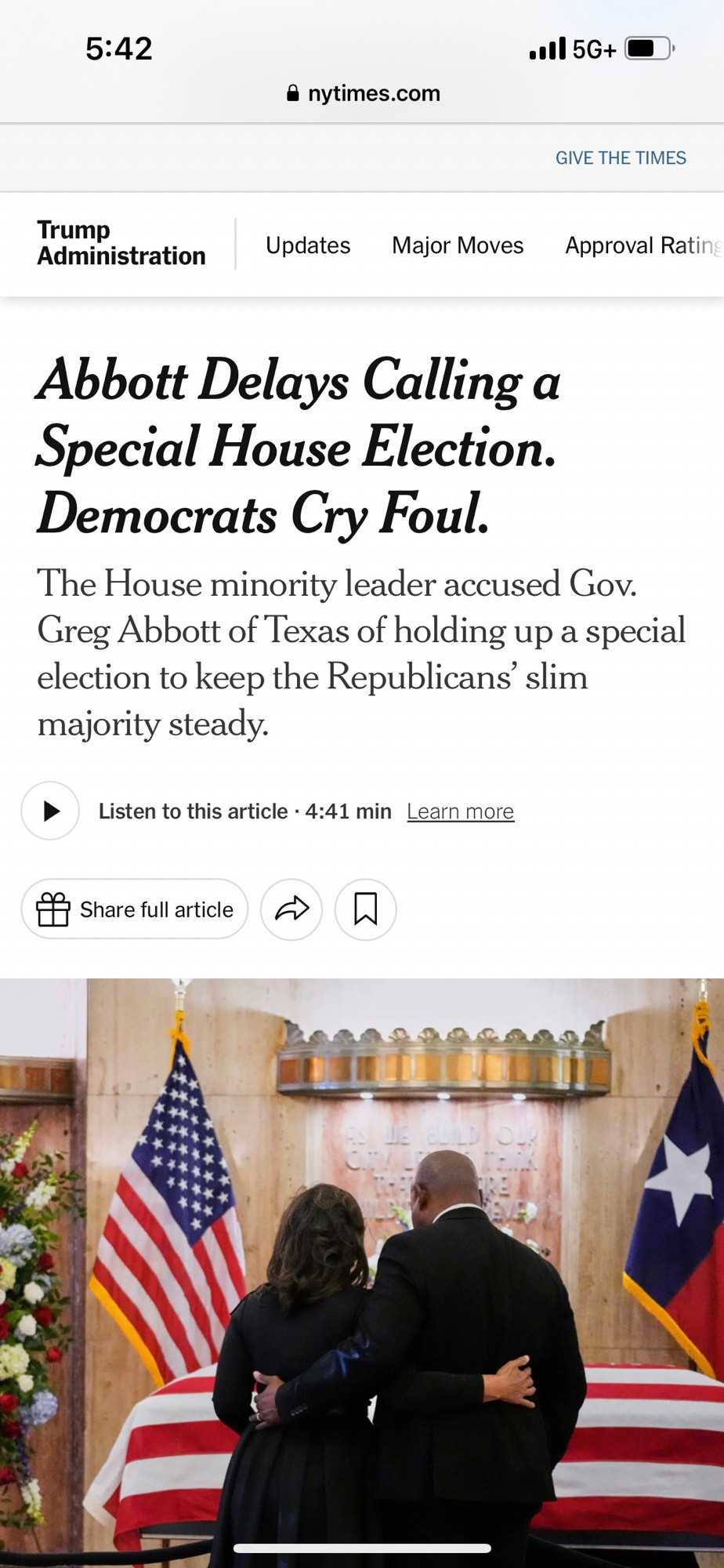Tap the gift icon to share full article
The width and height of the screenshot is (724, 1568).
[53, 909]
